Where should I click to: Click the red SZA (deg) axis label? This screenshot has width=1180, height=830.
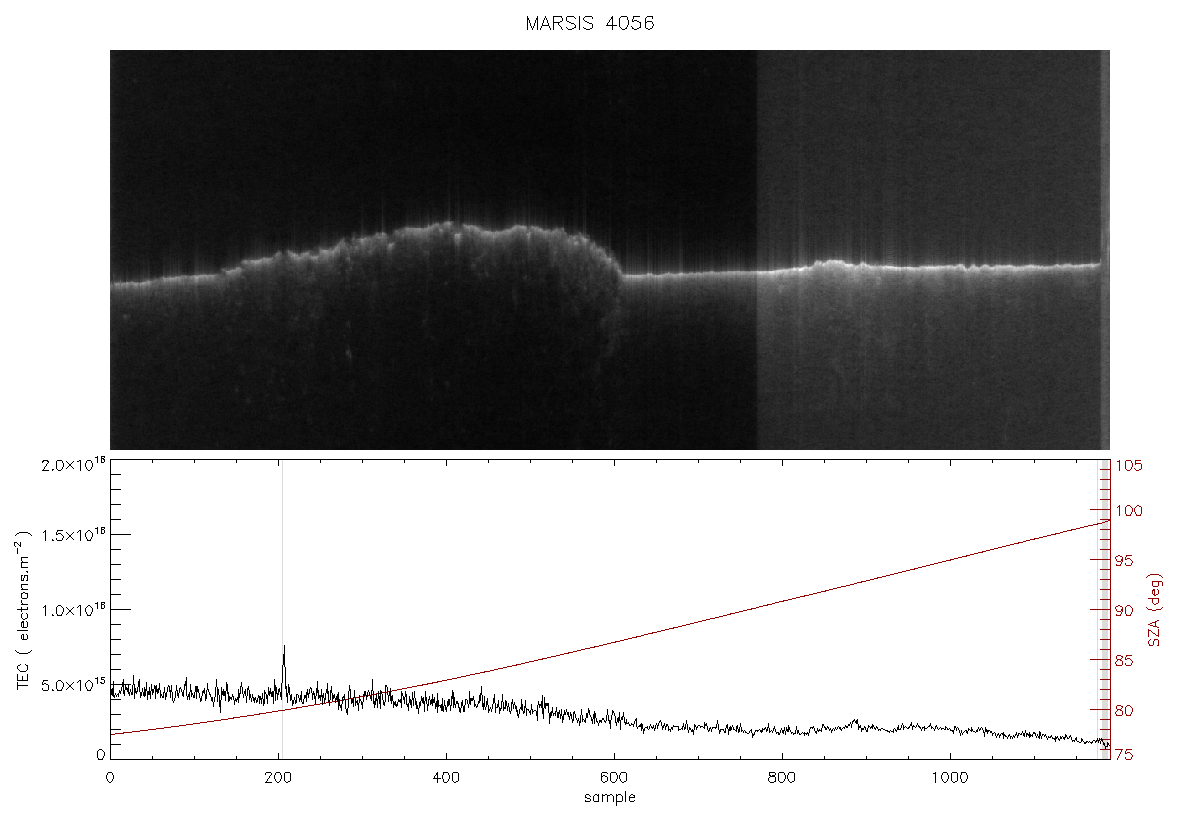(x=1155, y=610)
